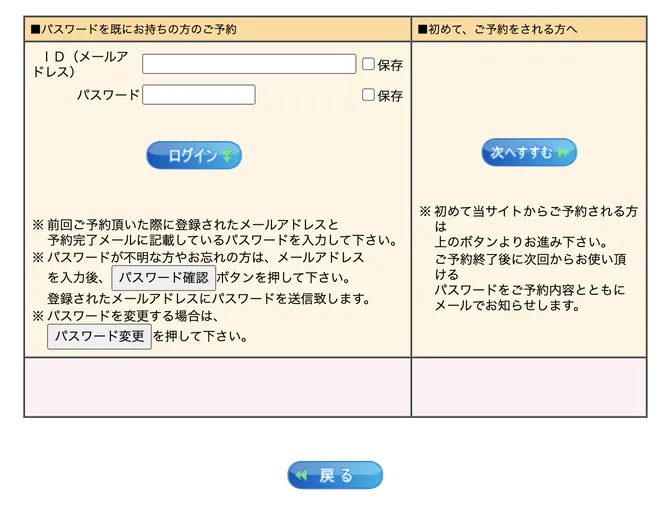Click the empty pink cell below the login section
The height and width of the screenshot is (510, 660).
point(218,387)
